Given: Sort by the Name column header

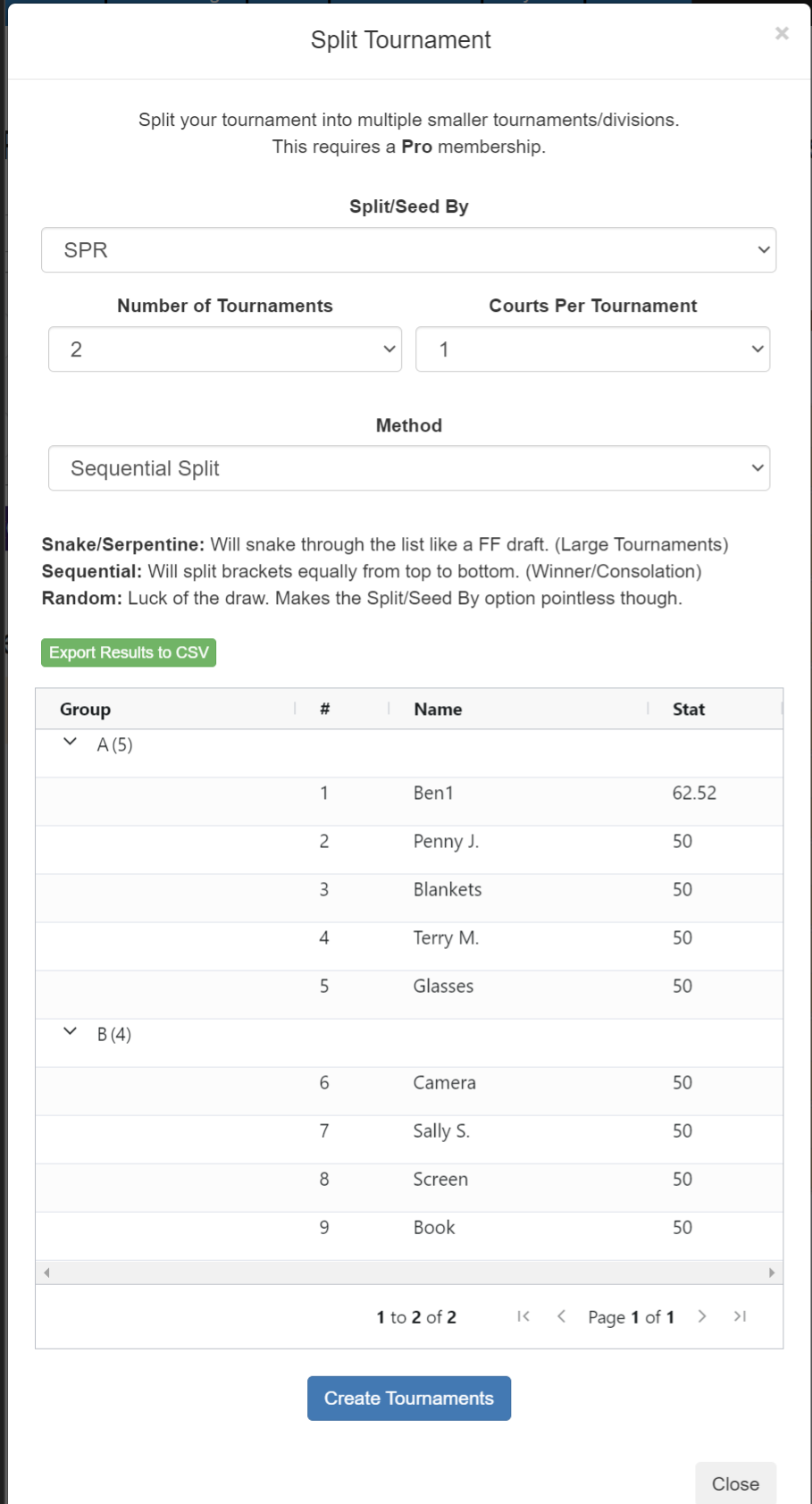Looking at the screenshot, I should [x=438, y=710].
